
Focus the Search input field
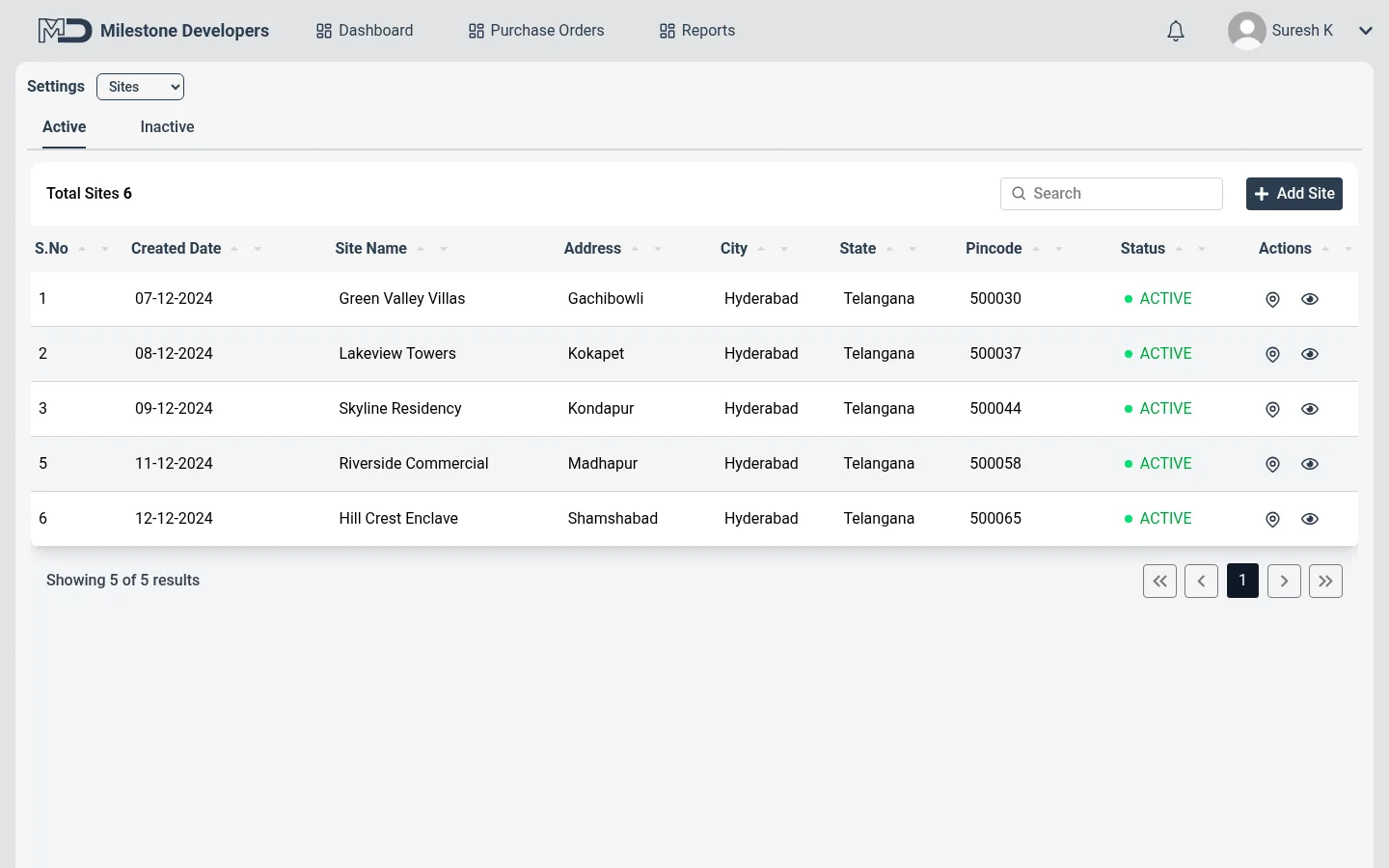tap(1111, 194)
